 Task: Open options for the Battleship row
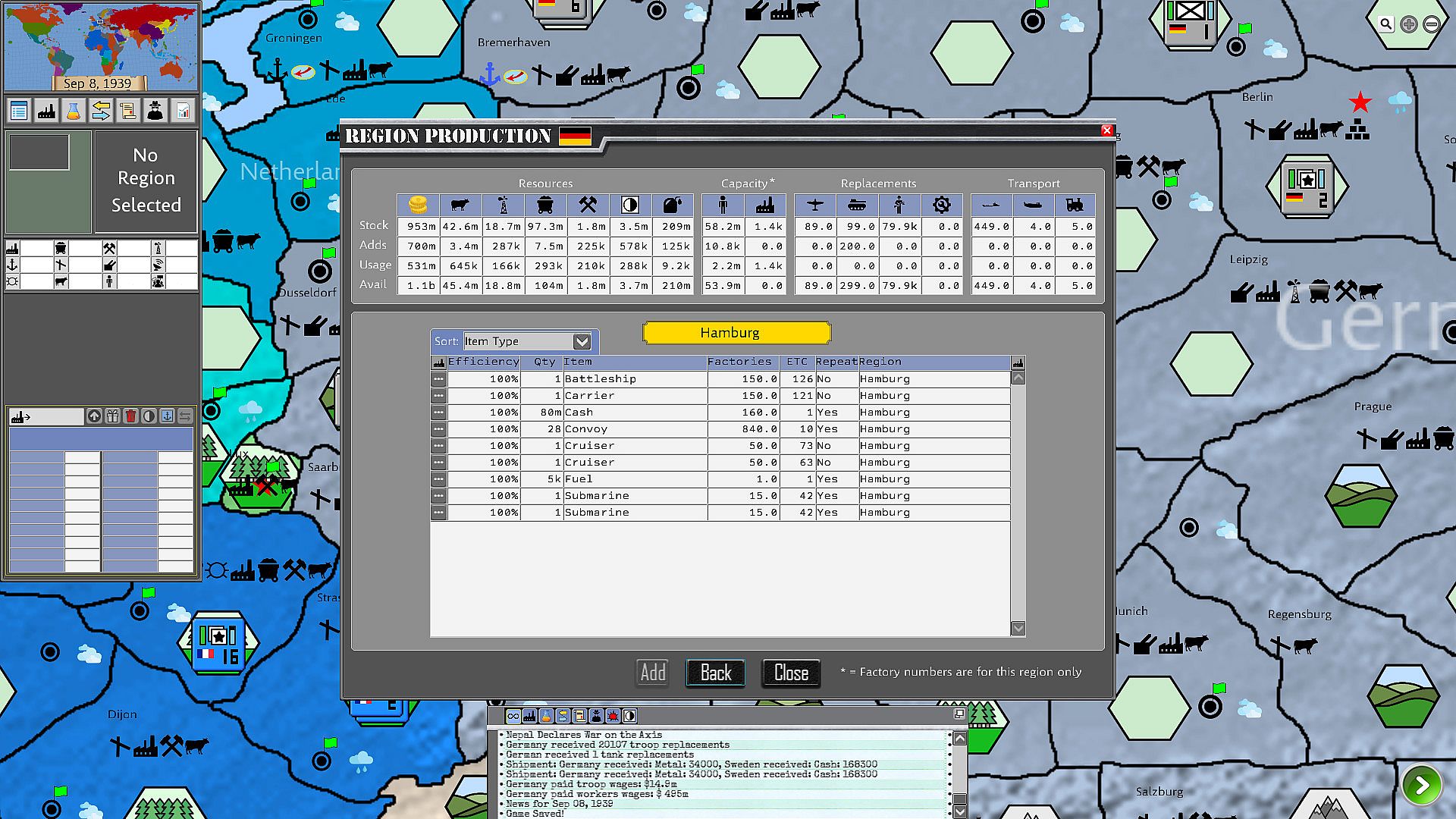438,379
